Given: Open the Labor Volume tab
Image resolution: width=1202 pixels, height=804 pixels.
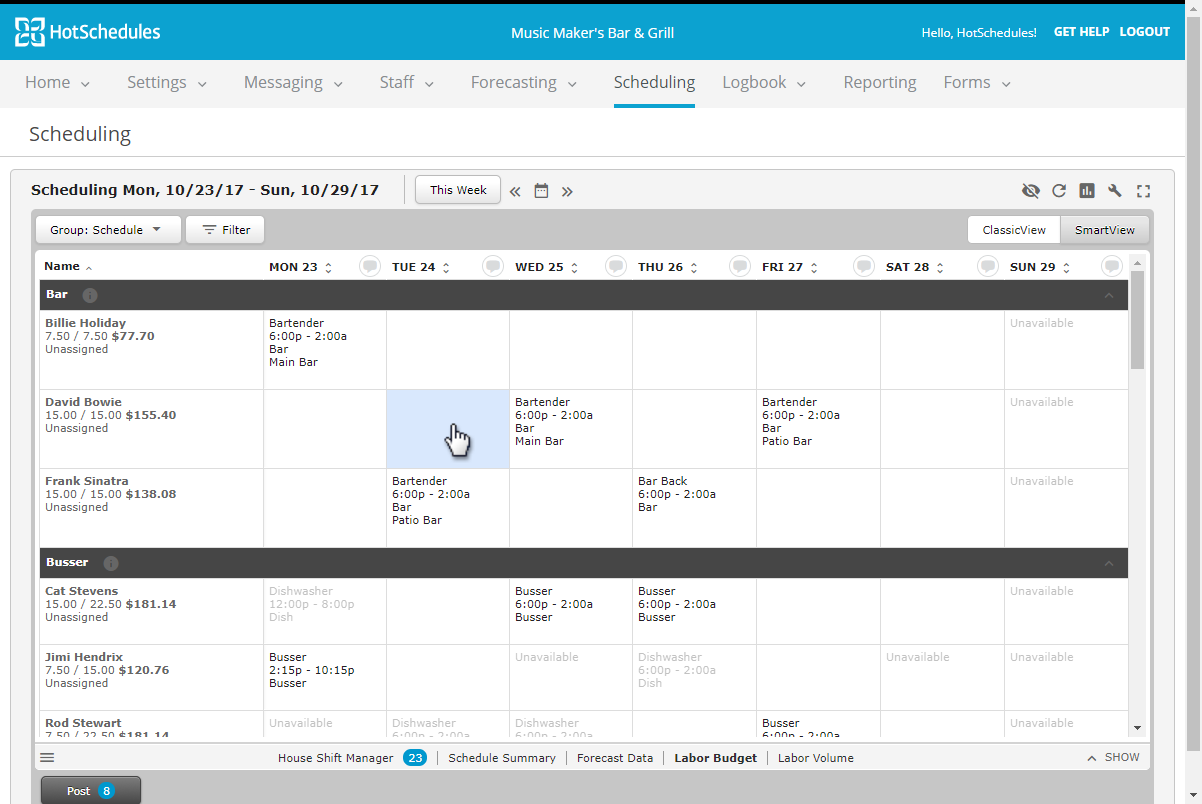Looking at the screenshot, I should click(x=816, y=758).
